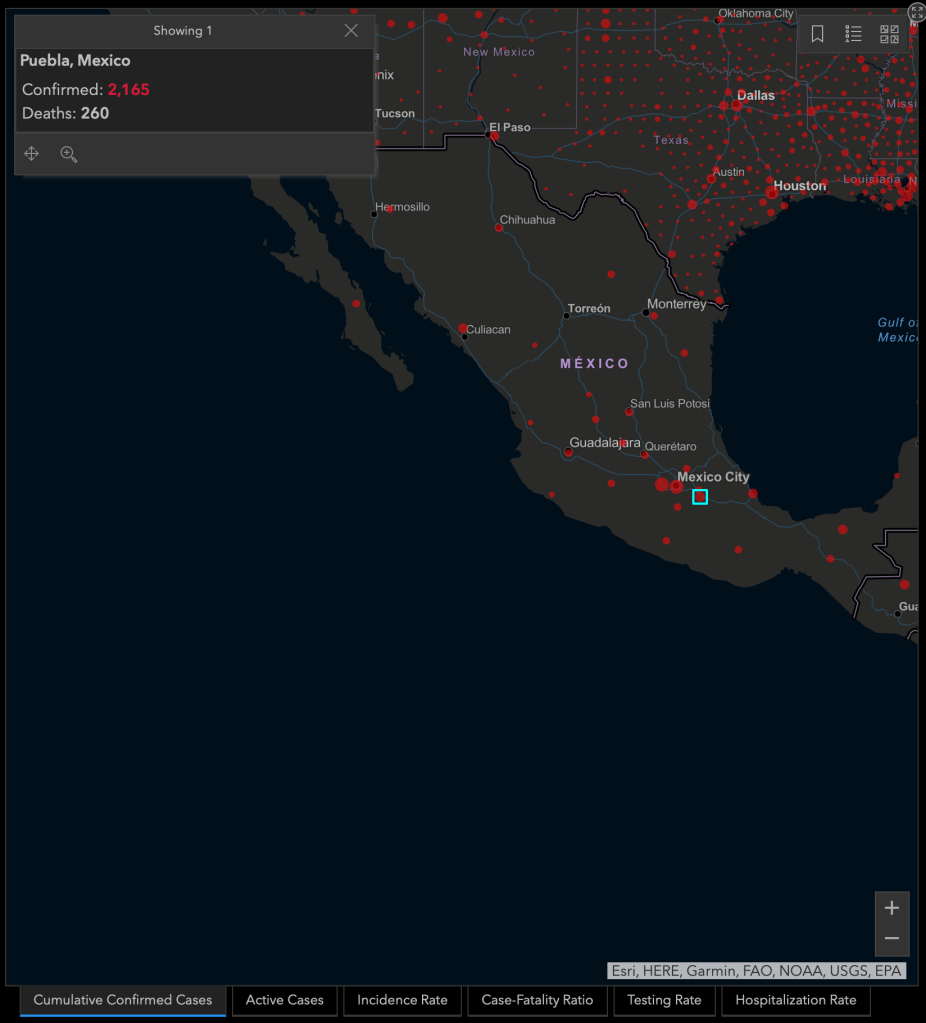Image resolution: width=926 pixels, height=1023 pixels.
Task: Zoom out using the minus button
Action: [x=892, y=939]
